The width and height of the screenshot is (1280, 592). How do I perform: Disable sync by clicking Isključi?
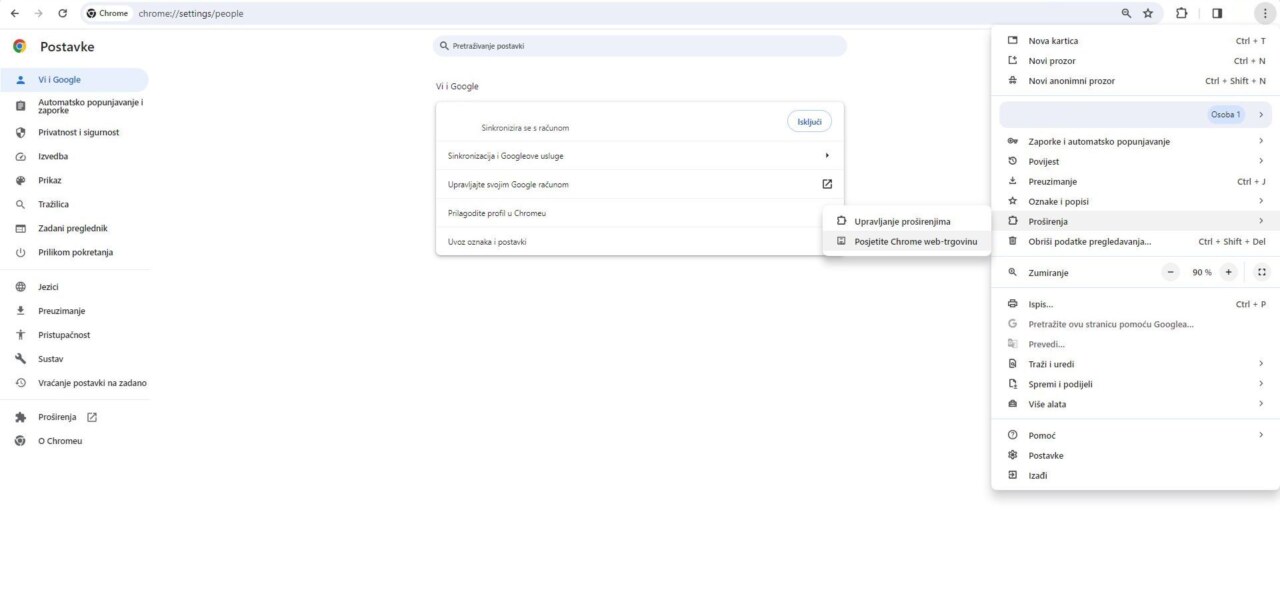point(808,120)
